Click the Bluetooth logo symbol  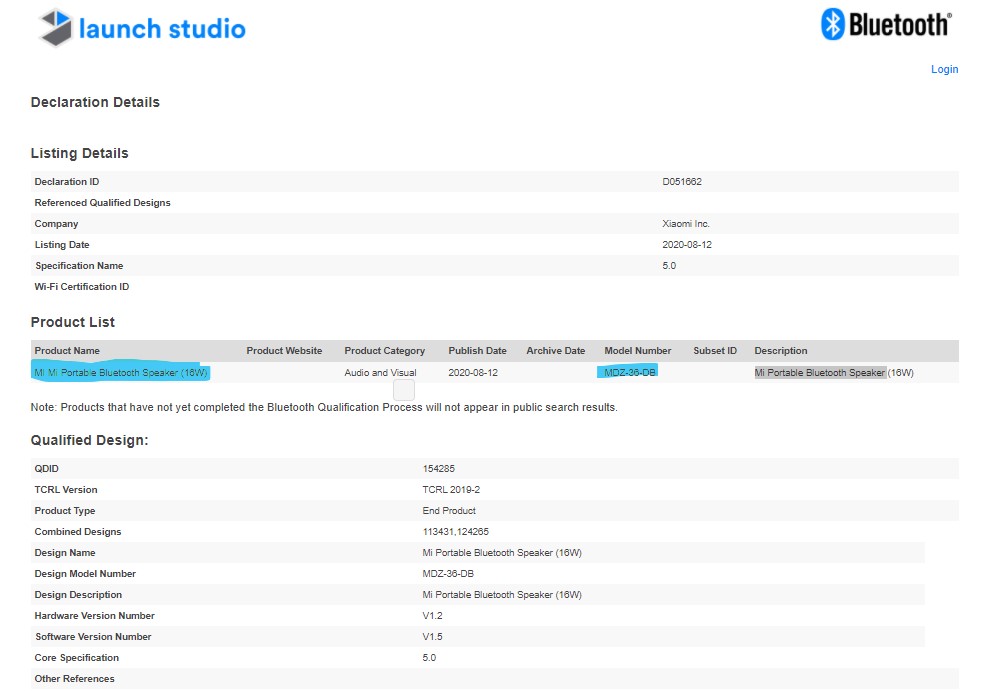(x=833, y=25)
